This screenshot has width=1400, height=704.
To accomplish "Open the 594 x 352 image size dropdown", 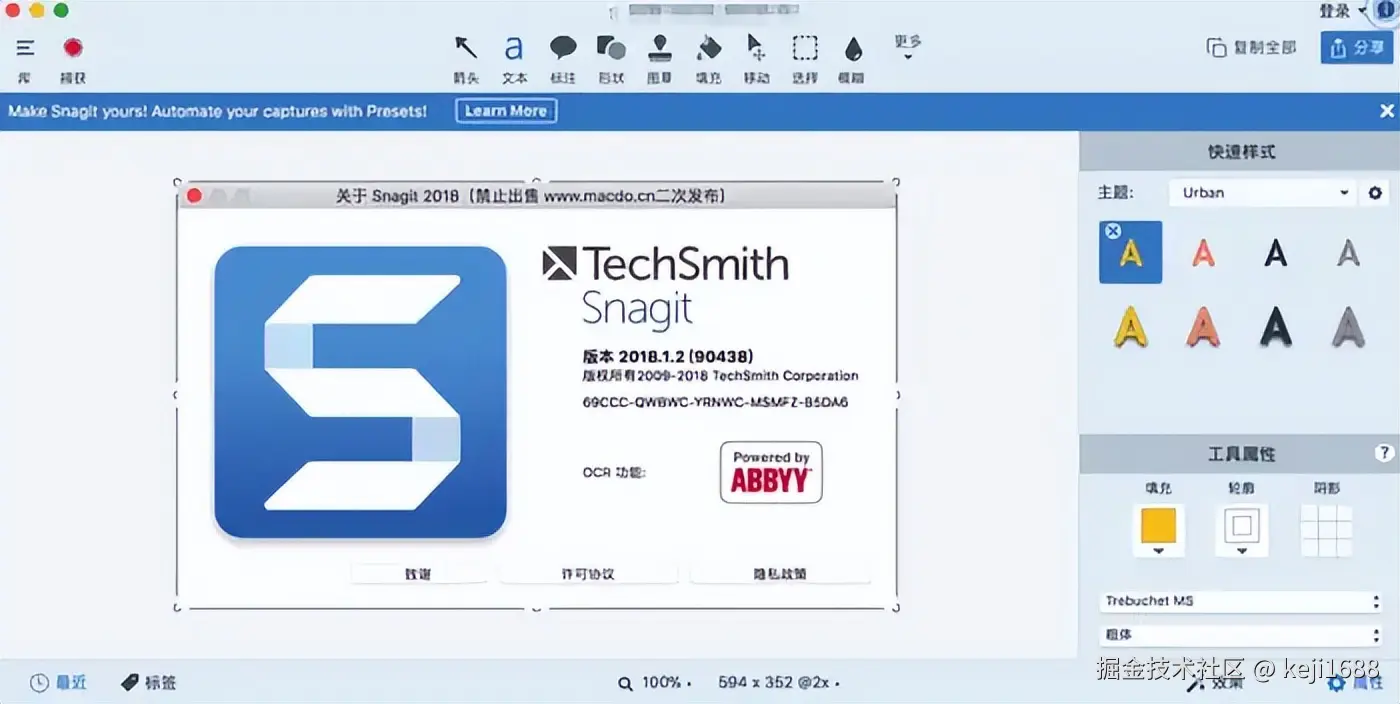I will coord(778,683).
